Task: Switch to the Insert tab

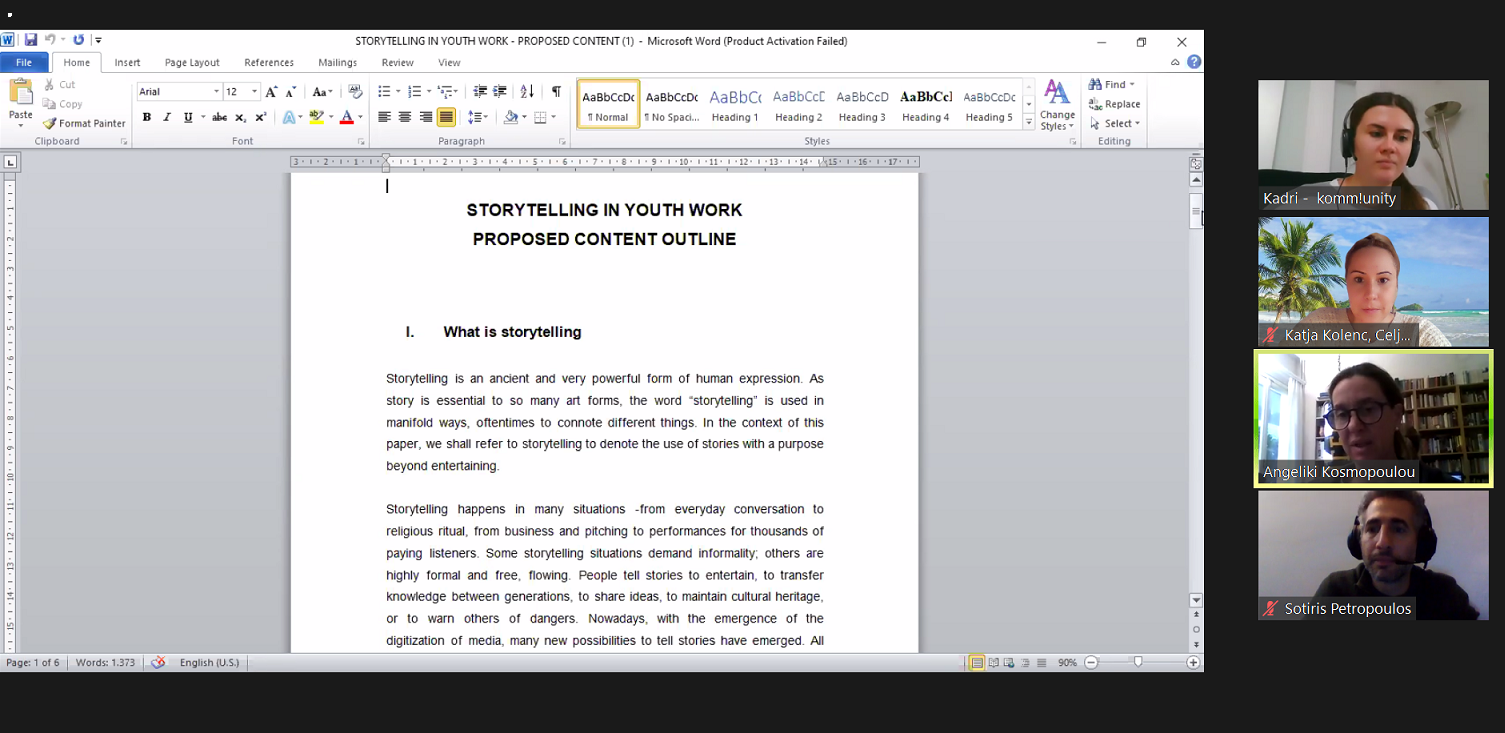Action: [x=127, y=62]
